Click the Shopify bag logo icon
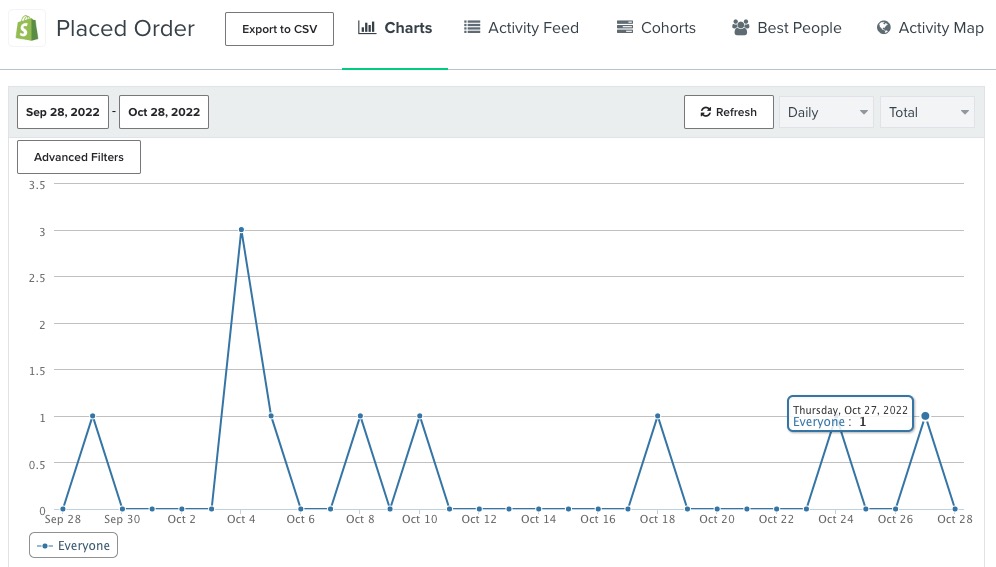This screenshot has width=996, height=567. point(27,28)
